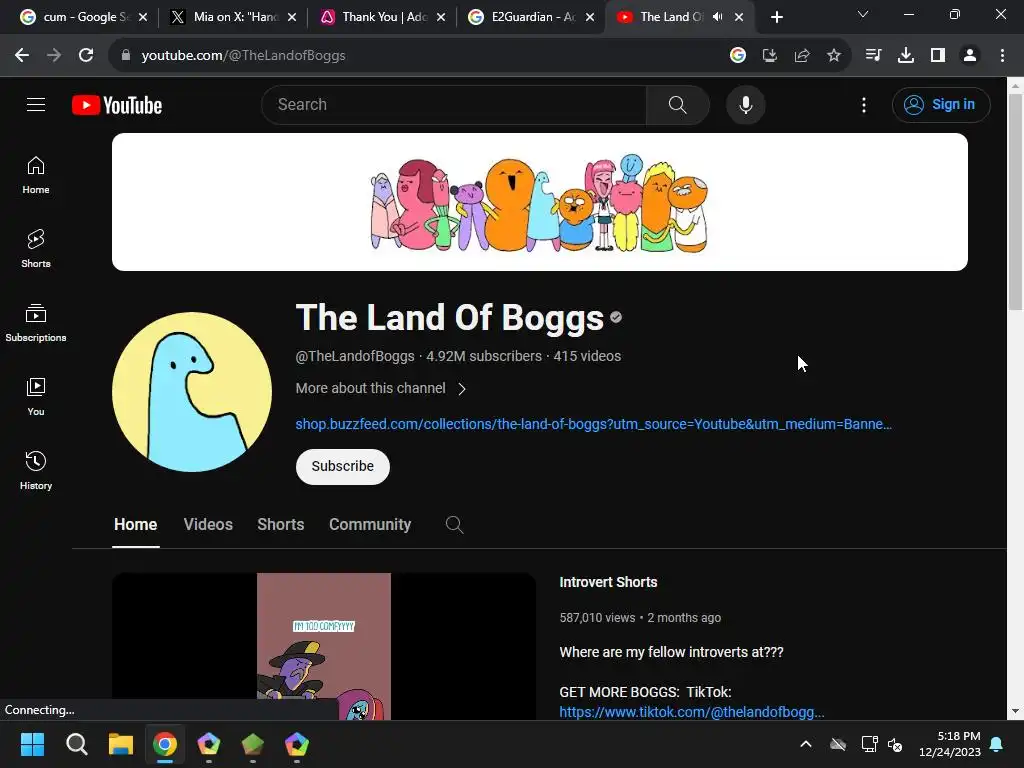This screenshot has width=1024, height=768.
Task: Switch to the channel Shorts tab
Action: (280, 524)
